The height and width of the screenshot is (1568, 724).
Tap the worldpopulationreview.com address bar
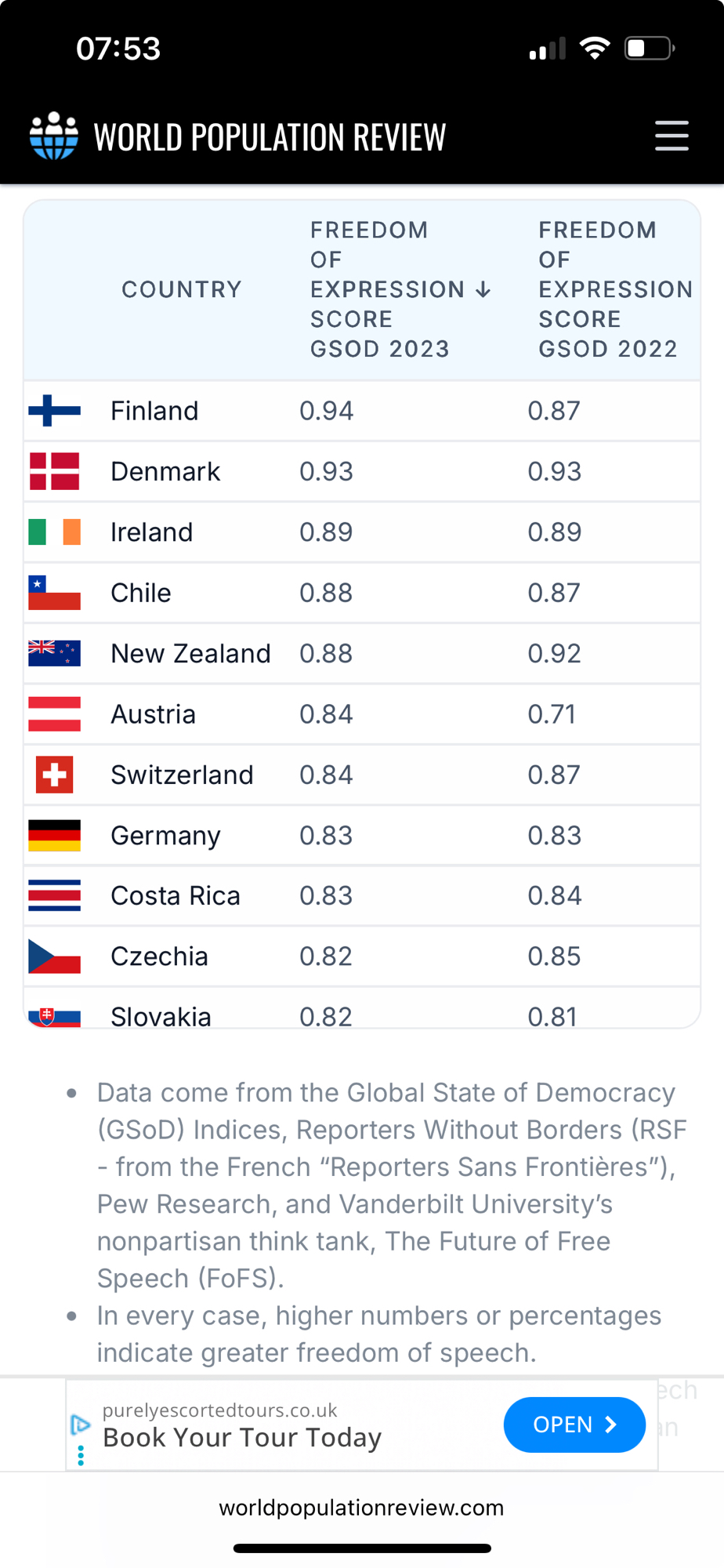tap(361, 1508)
